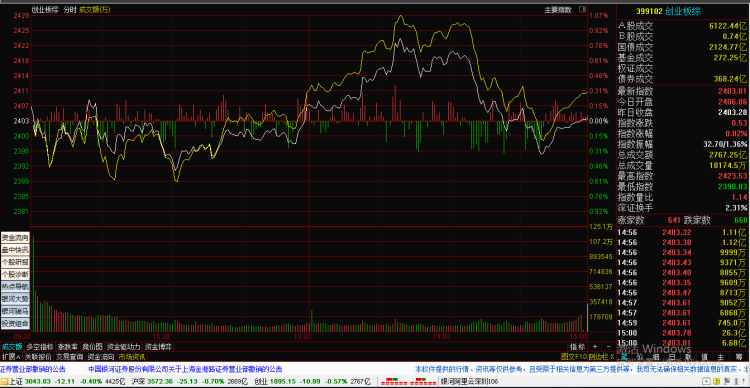Click the yellow status icon in bottom-right tray
Image resolution: width=750 pixels, height=388 pixels.
point(717,381)
